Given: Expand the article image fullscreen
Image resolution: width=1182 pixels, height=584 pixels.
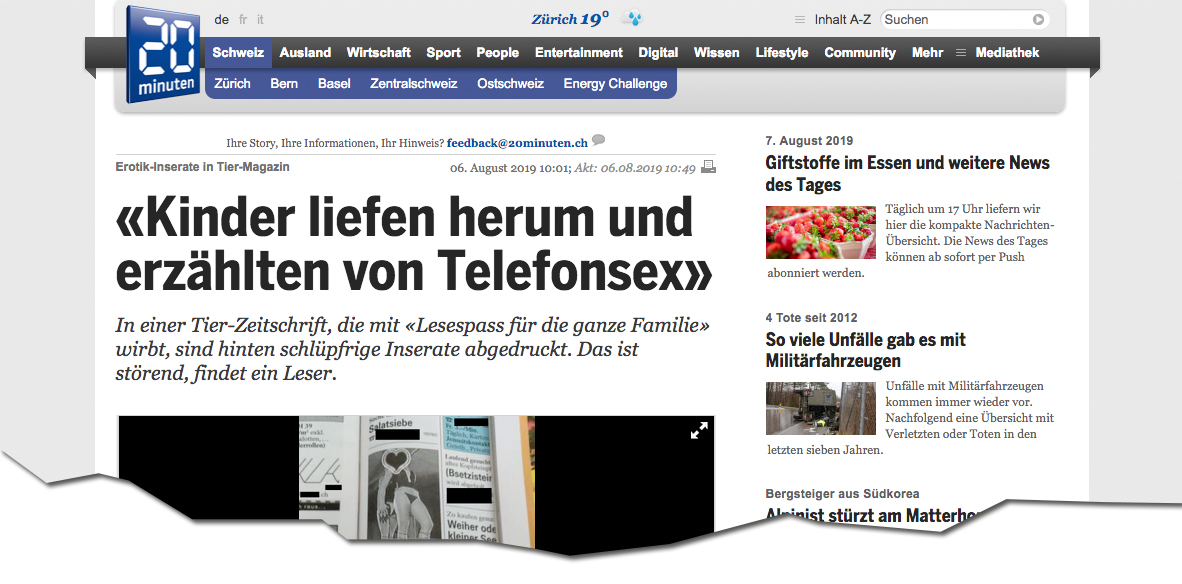Looking at the screenshot, I should (x=700, y=430).
